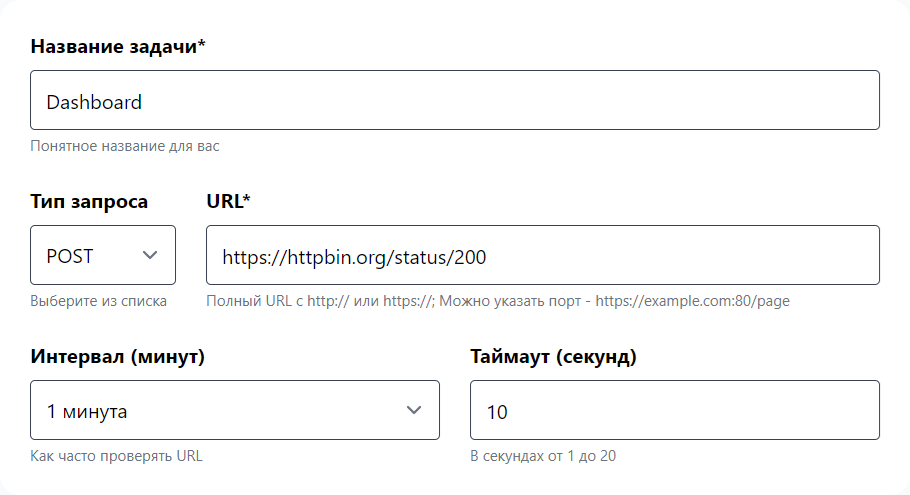Click the example https://example.com:80/page text
The width and height of the screenshot is (910, 495).
click(692, 301)
